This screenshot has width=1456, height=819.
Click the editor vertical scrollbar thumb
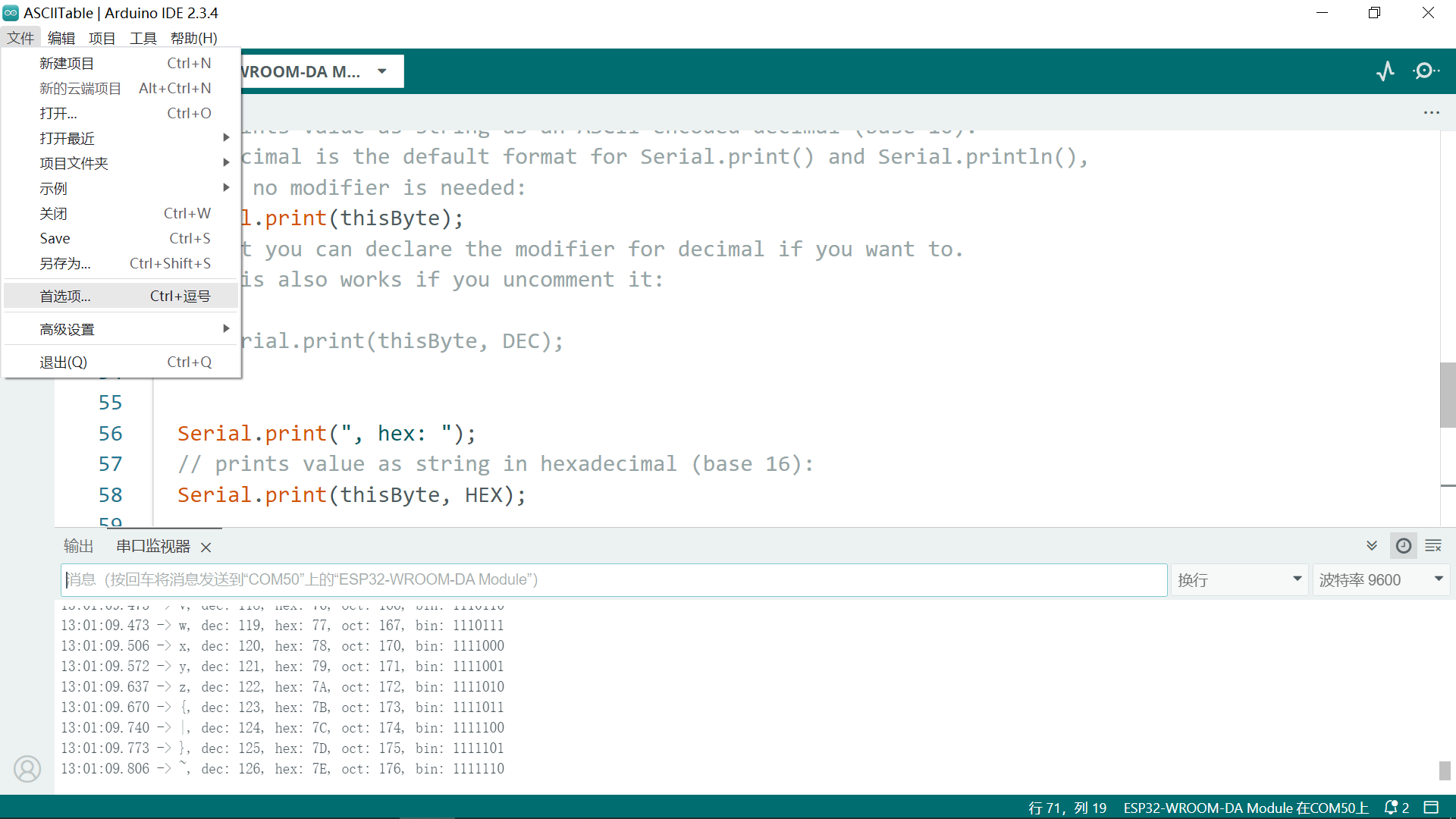1447,394
